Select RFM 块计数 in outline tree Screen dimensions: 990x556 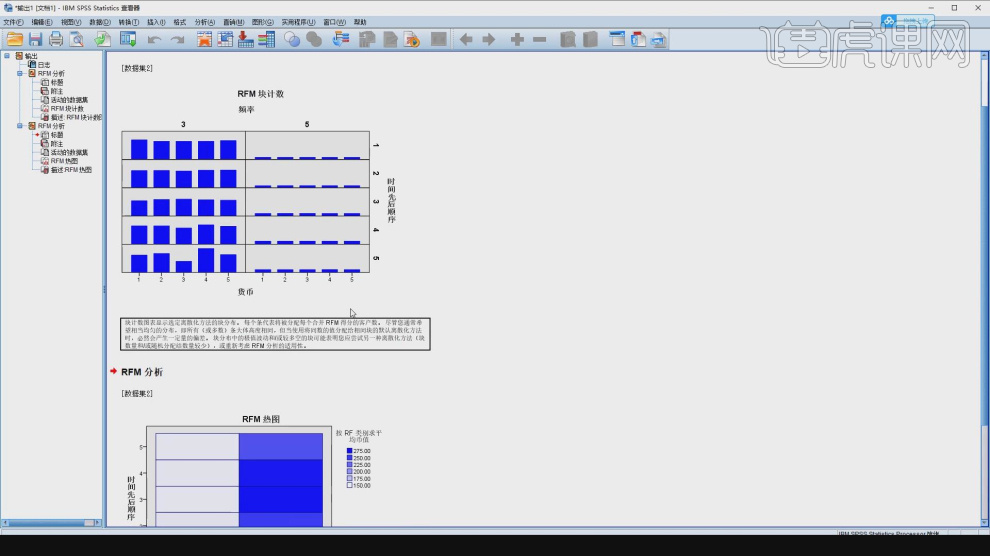(67, 109)
